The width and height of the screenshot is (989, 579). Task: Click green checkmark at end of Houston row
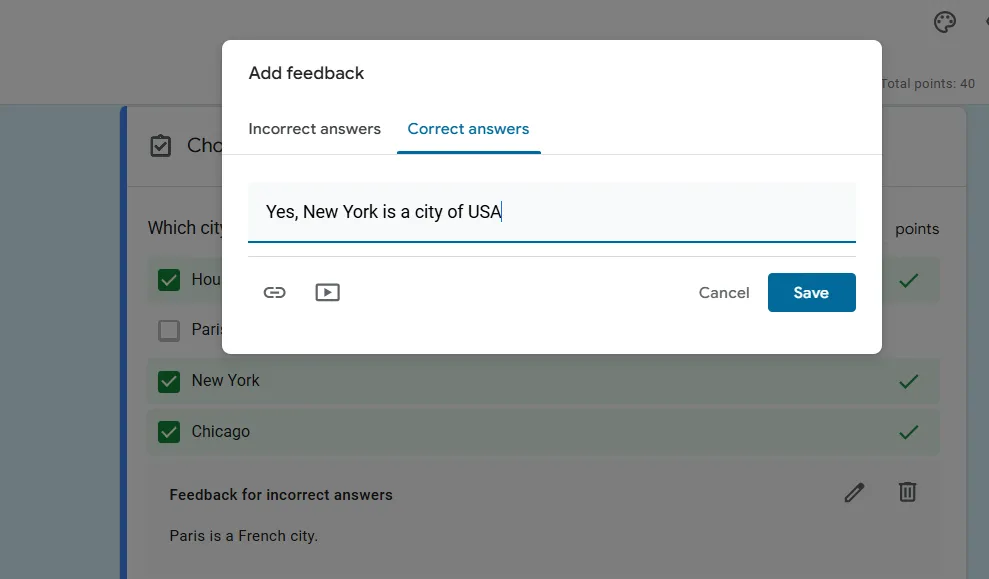coord(908,281)
